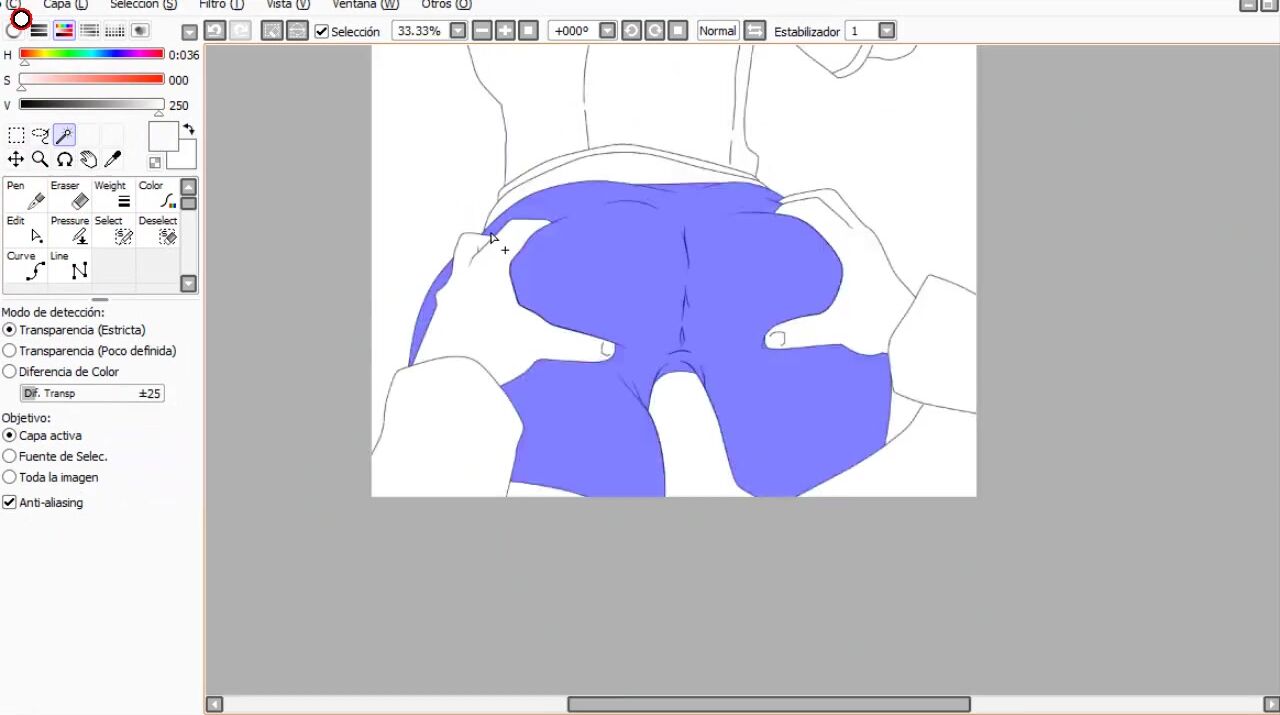1280x715 pixels.
Task: Select the Eraser linework tool
Action: (70, 195)
